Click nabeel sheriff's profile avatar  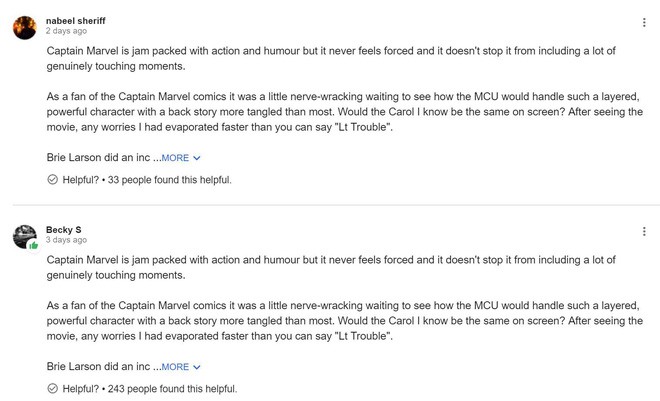pyautogui.click(x=24, y=28)
